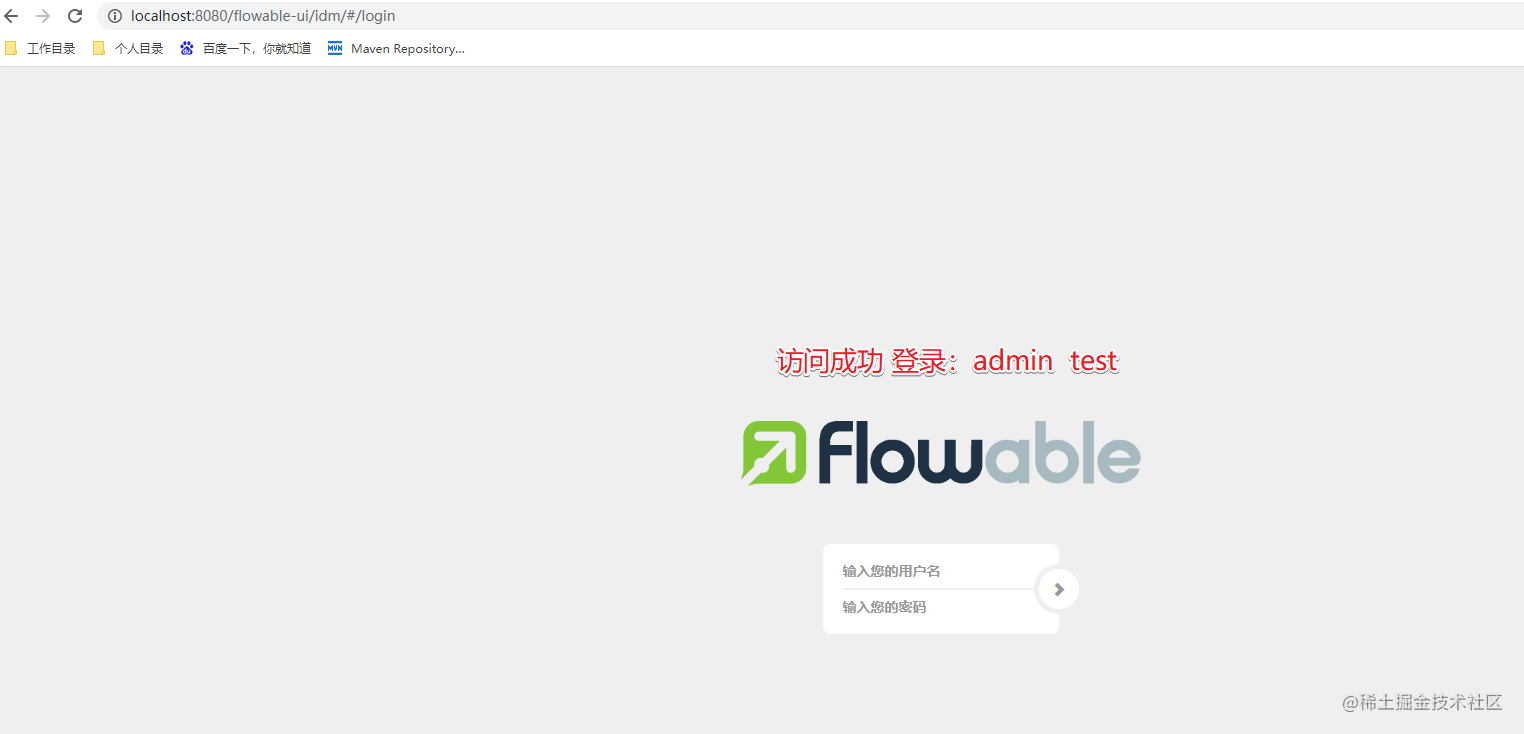Screen dimensions: 1524x734
Task: Click the red 'admin' word in annotation
Action: point(1013,361)
